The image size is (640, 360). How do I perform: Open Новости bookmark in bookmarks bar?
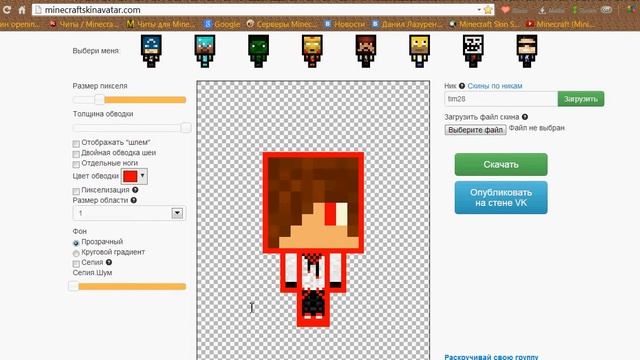pyautogui.click(x=344, y=24)
